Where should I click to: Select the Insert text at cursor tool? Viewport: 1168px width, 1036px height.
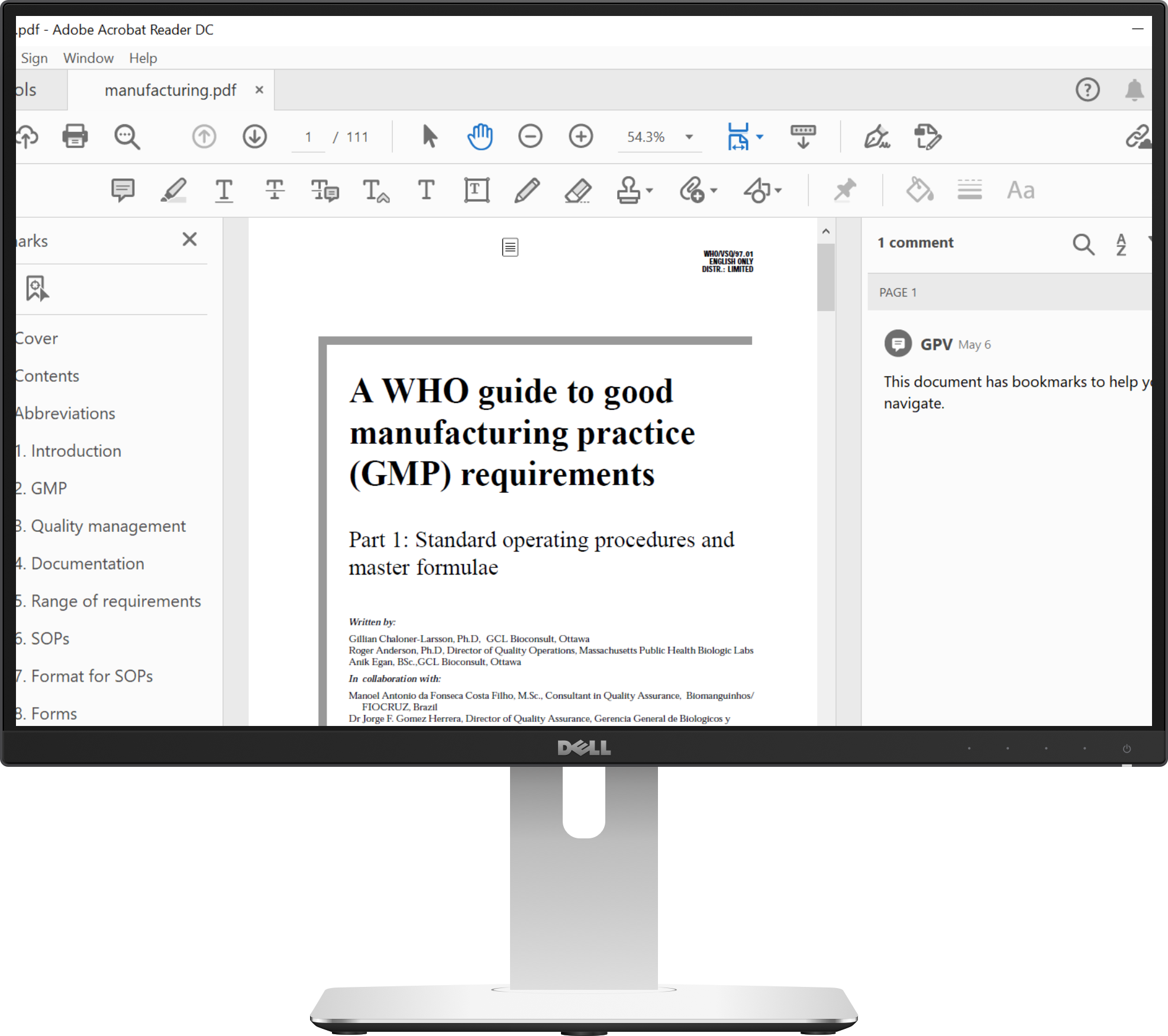tap(376, 191)
